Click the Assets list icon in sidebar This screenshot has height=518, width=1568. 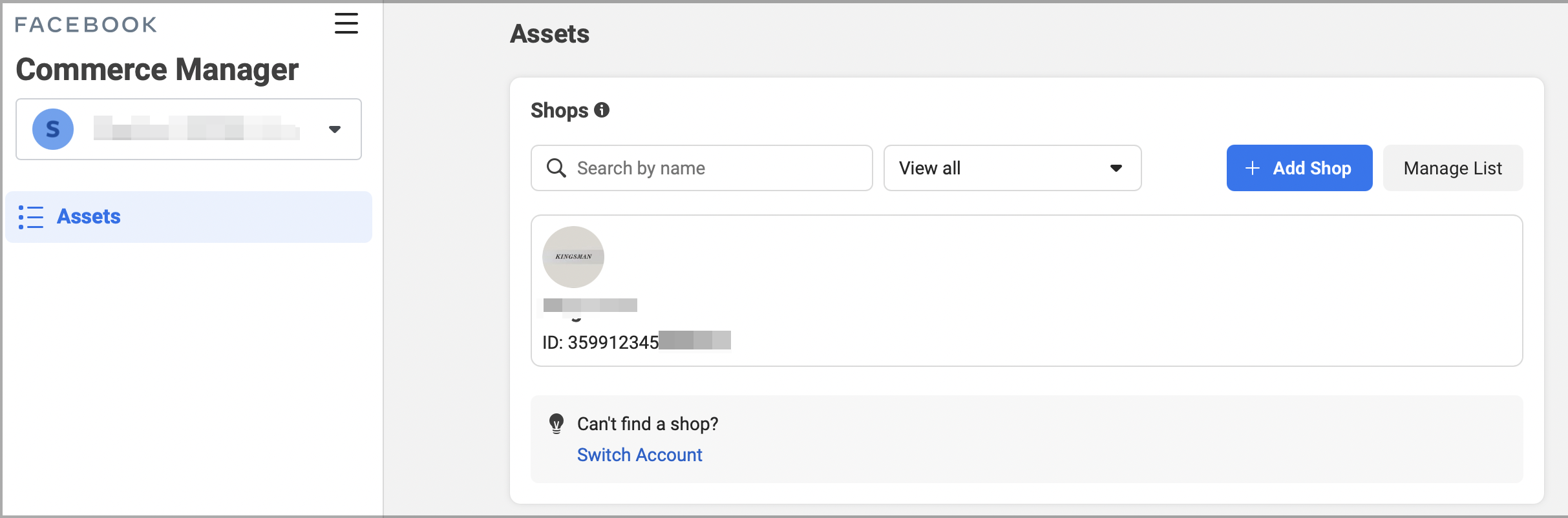(x=30, y=217)
